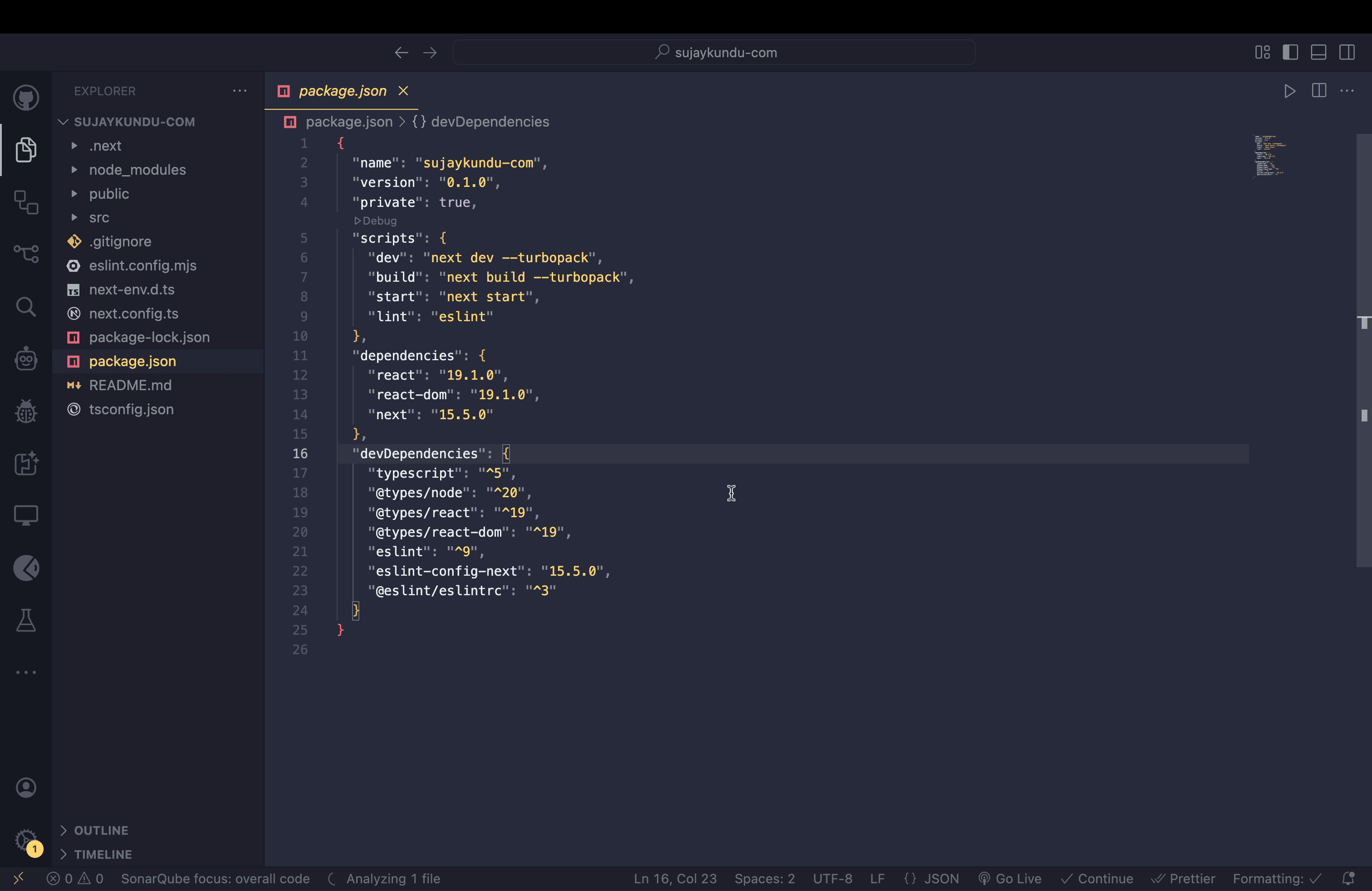Open the Run and Debug bug icon
The width and height of the screenshot is (1372, 891).
26,411
